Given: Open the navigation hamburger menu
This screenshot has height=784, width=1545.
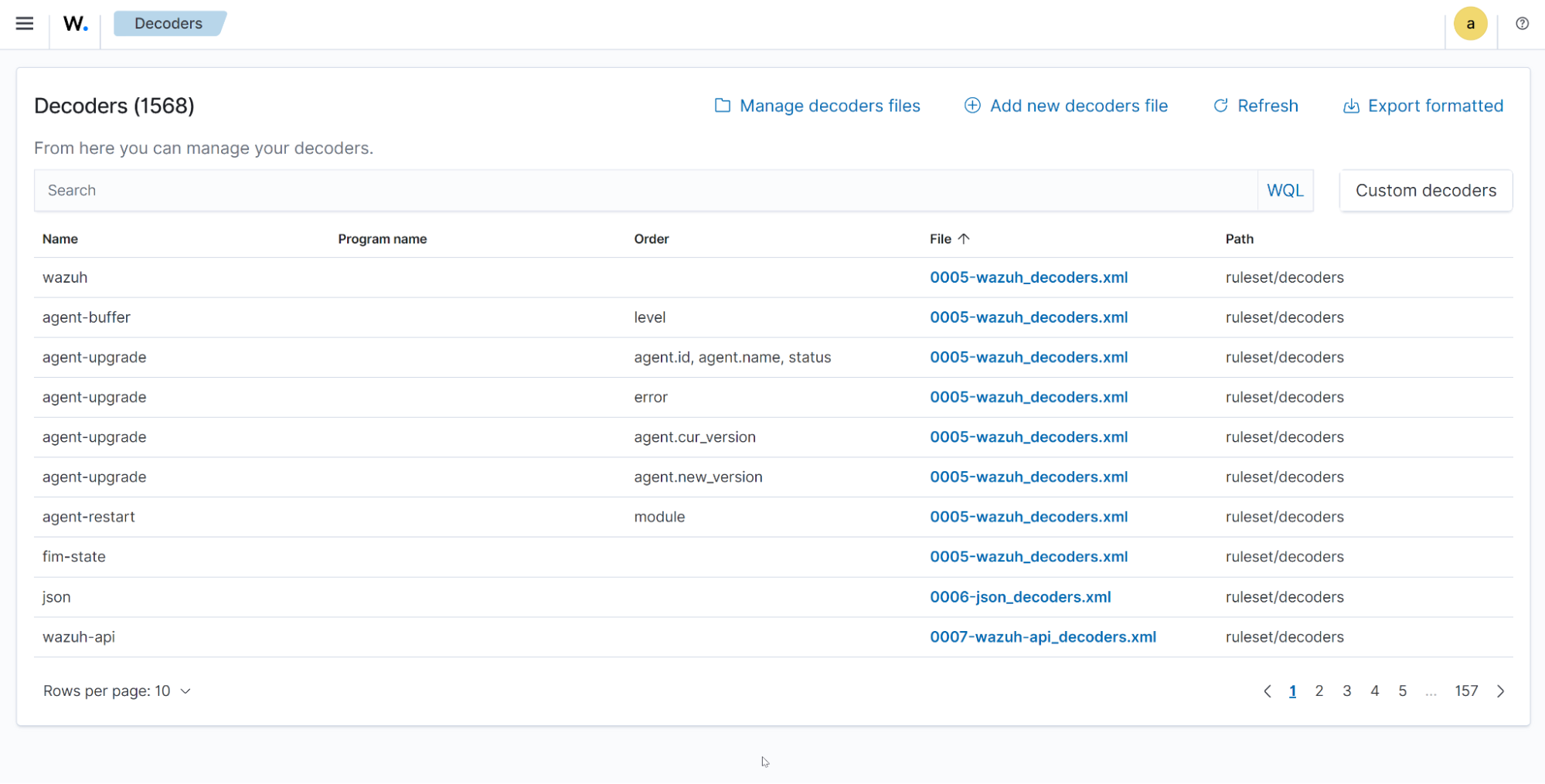Looking at the screenshot, I should click(x=25, y=23).
